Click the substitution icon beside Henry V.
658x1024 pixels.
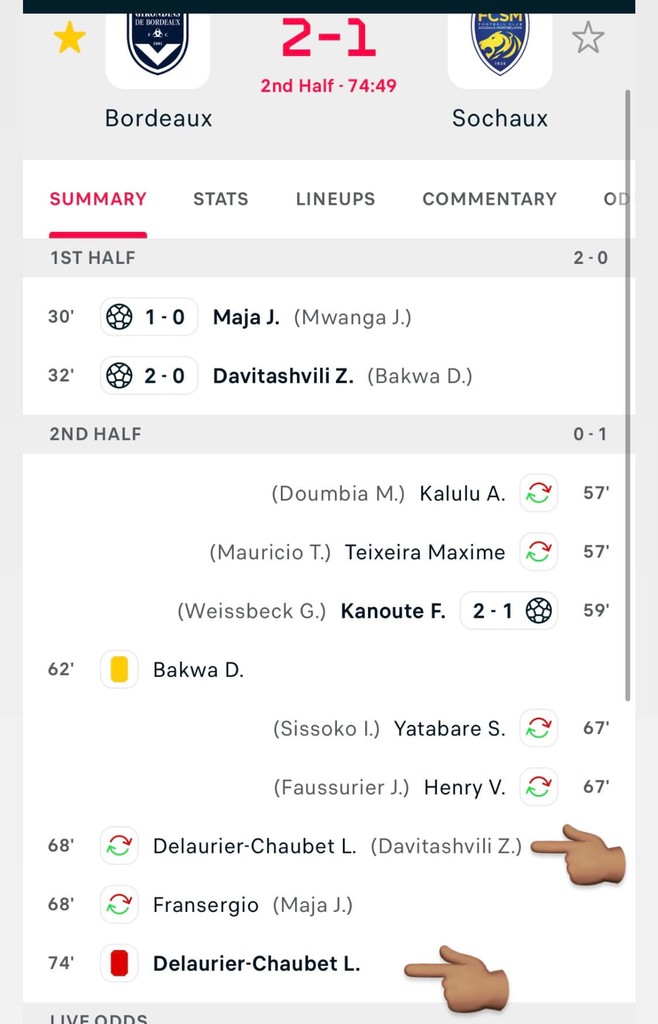click(539, 787)
